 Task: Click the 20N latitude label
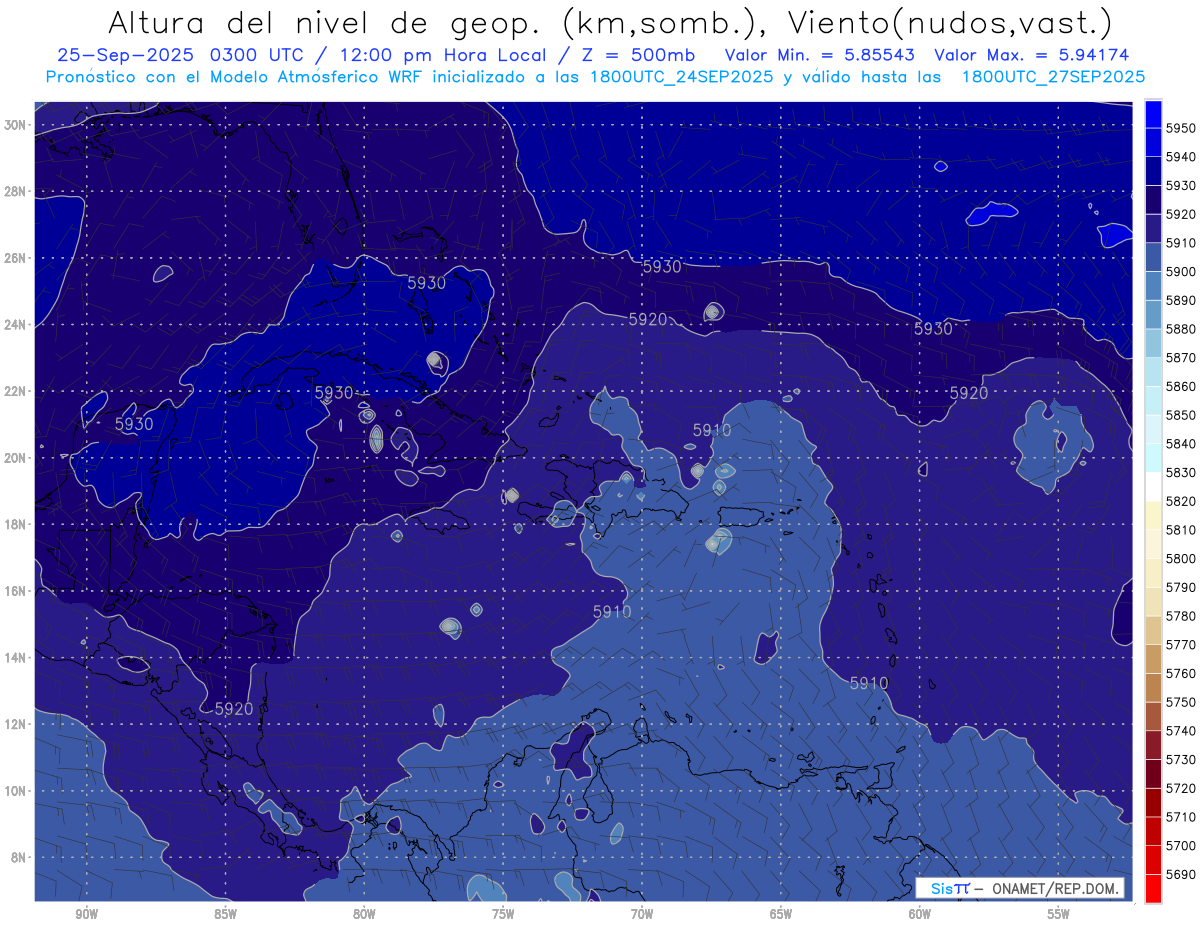click(14, 458)
